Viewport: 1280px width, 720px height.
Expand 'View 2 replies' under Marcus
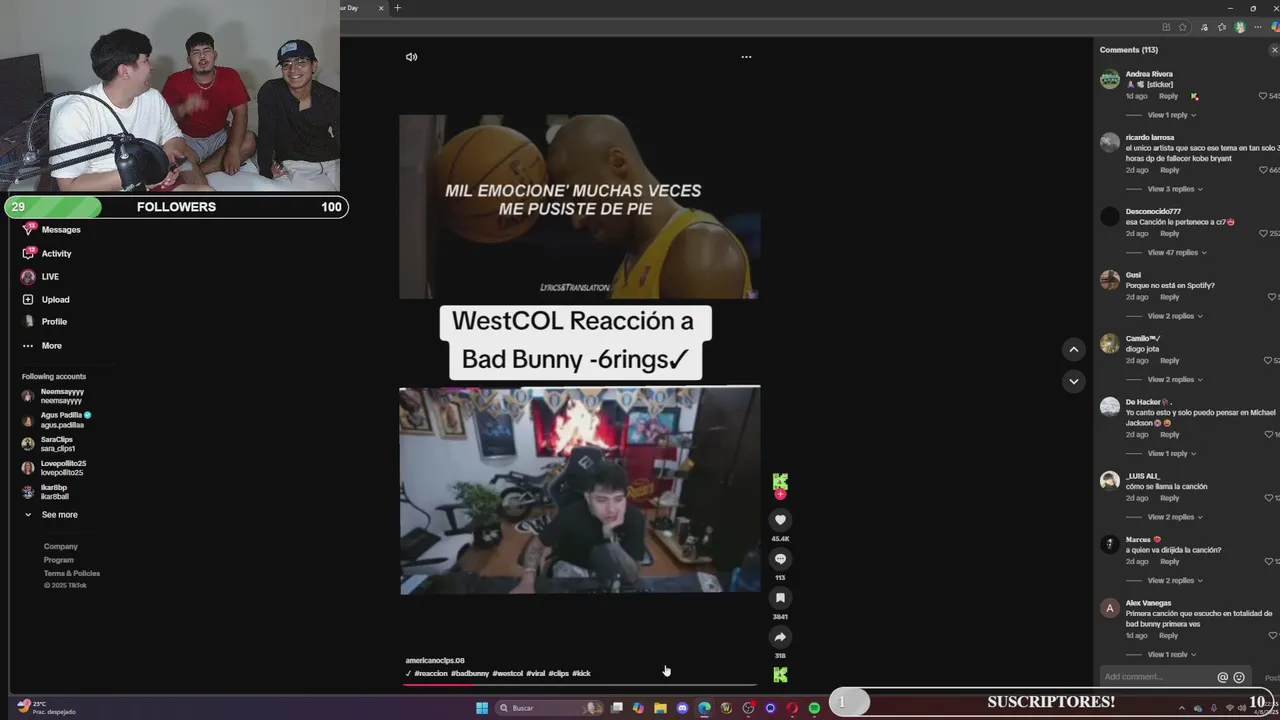pos(1175,580)
